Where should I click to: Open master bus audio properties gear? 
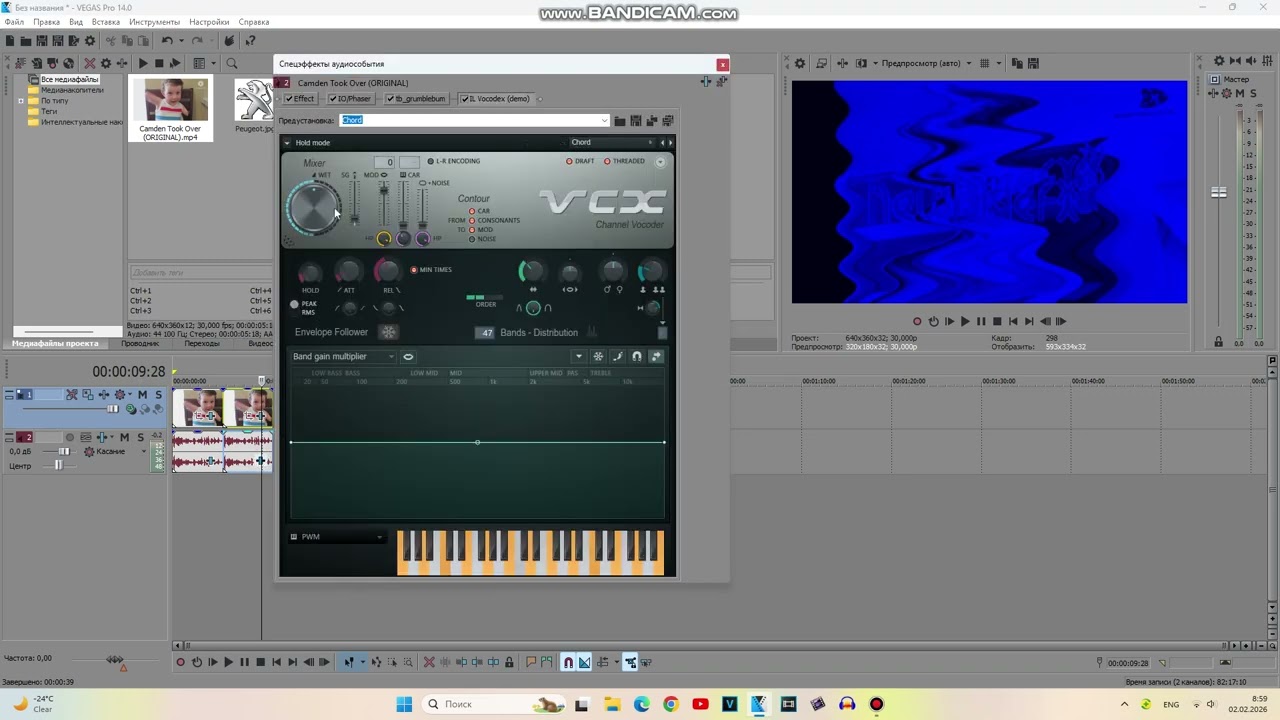pyautogui.click(x=1219, y=62)
